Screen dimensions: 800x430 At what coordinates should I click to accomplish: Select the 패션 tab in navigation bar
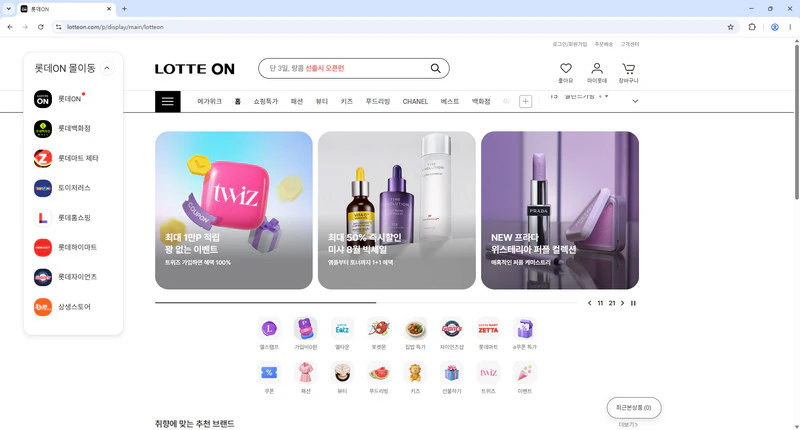297,102
